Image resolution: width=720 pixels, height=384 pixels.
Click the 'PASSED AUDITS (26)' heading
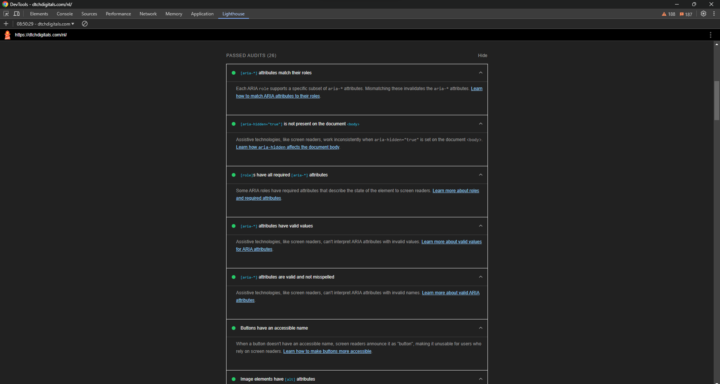pyautogui.click(x=251, y=56)
